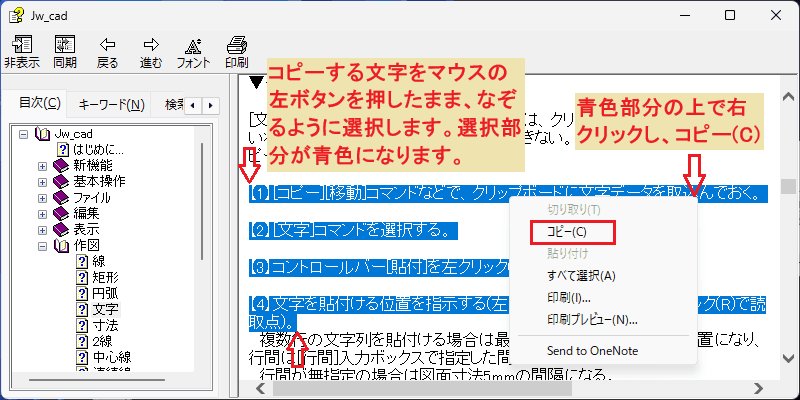Image resolution: width=800 pixels, height=400 pixels.
Task: Click the content pane's down scroll arrow
Action: (788, 358)
